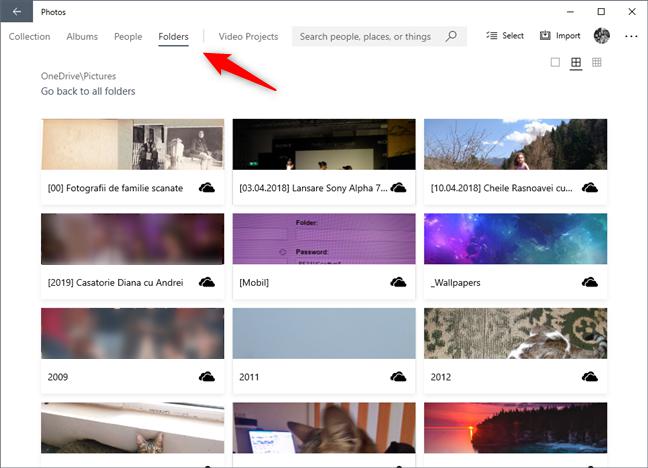The image size is (648, 468).
Task: Click the Import icon
Action: (x=545, y=36)
